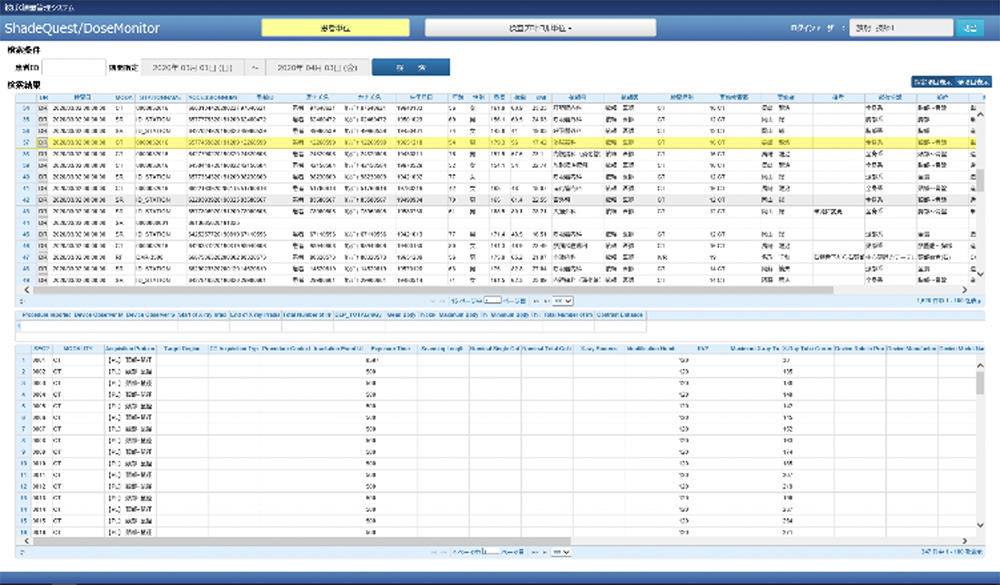1000x585 pixels.
Task: Click the DR icon in results row 43
Action: click(43, 211)
